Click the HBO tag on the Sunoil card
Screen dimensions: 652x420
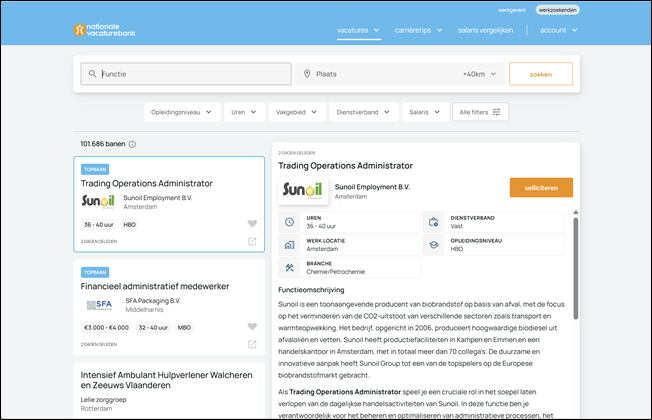(x=129, y=225)
